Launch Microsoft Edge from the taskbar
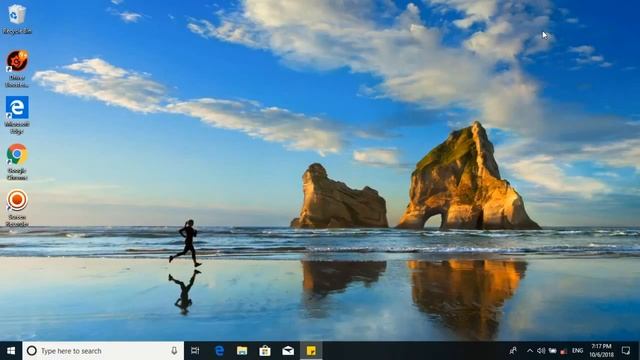The image size is (640, 360). pos(219,351)
